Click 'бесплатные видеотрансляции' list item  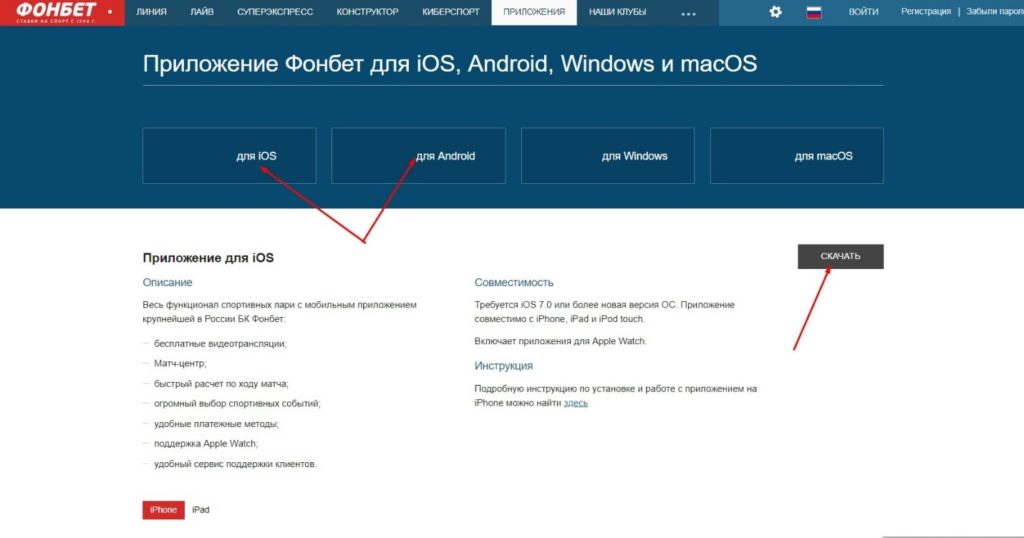220,343
